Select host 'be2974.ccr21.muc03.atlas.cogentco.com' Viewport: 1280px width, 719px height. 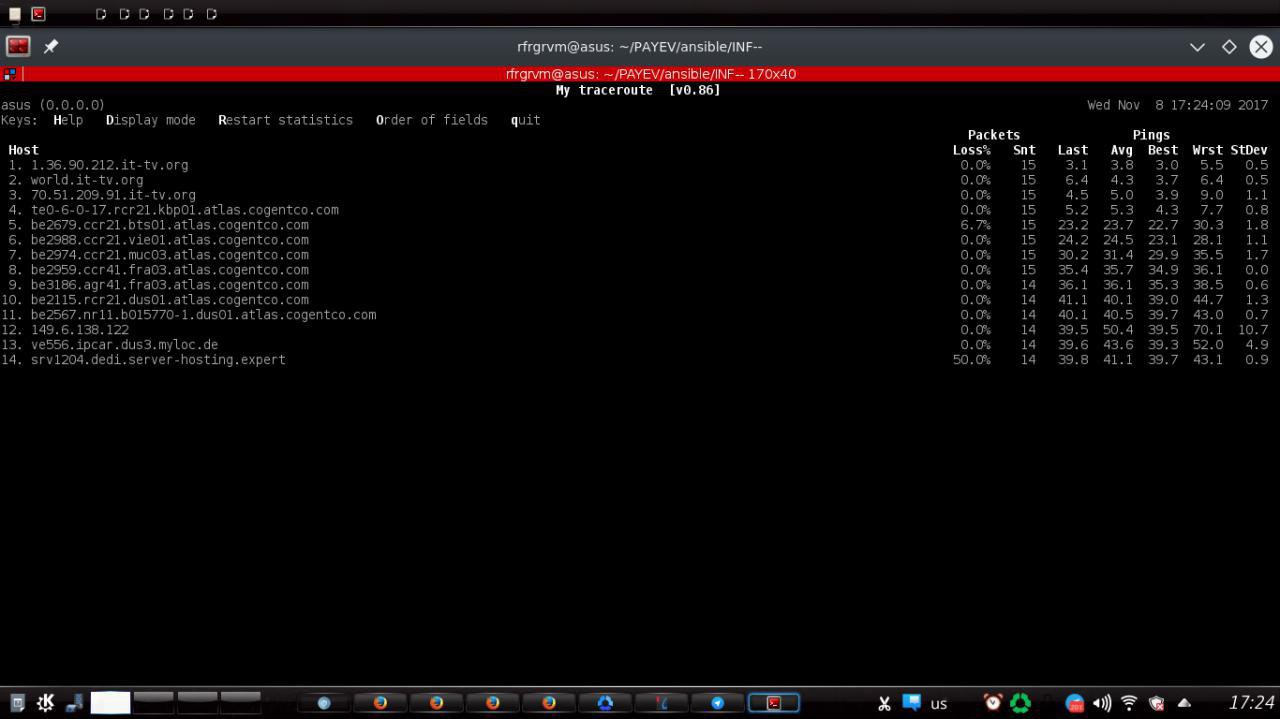click(x=169, y=255)
